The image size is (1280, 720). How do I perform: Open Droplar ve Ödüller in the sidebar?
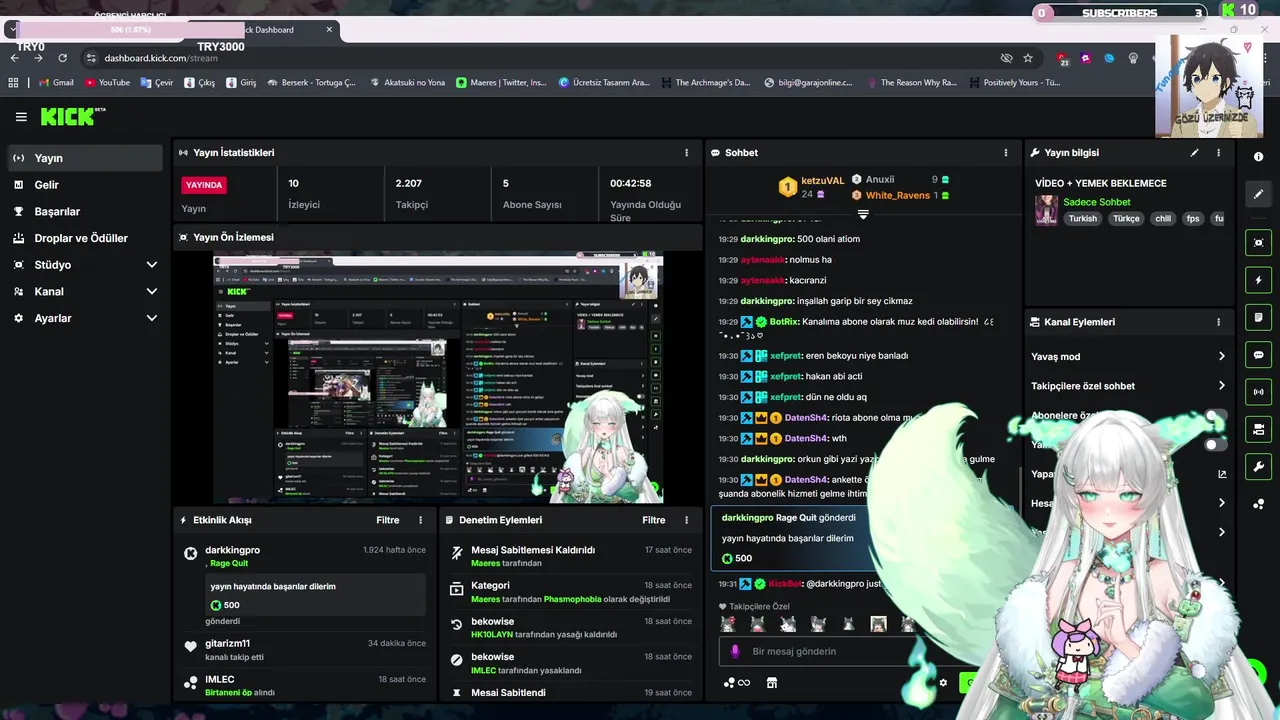click(85, 238)
